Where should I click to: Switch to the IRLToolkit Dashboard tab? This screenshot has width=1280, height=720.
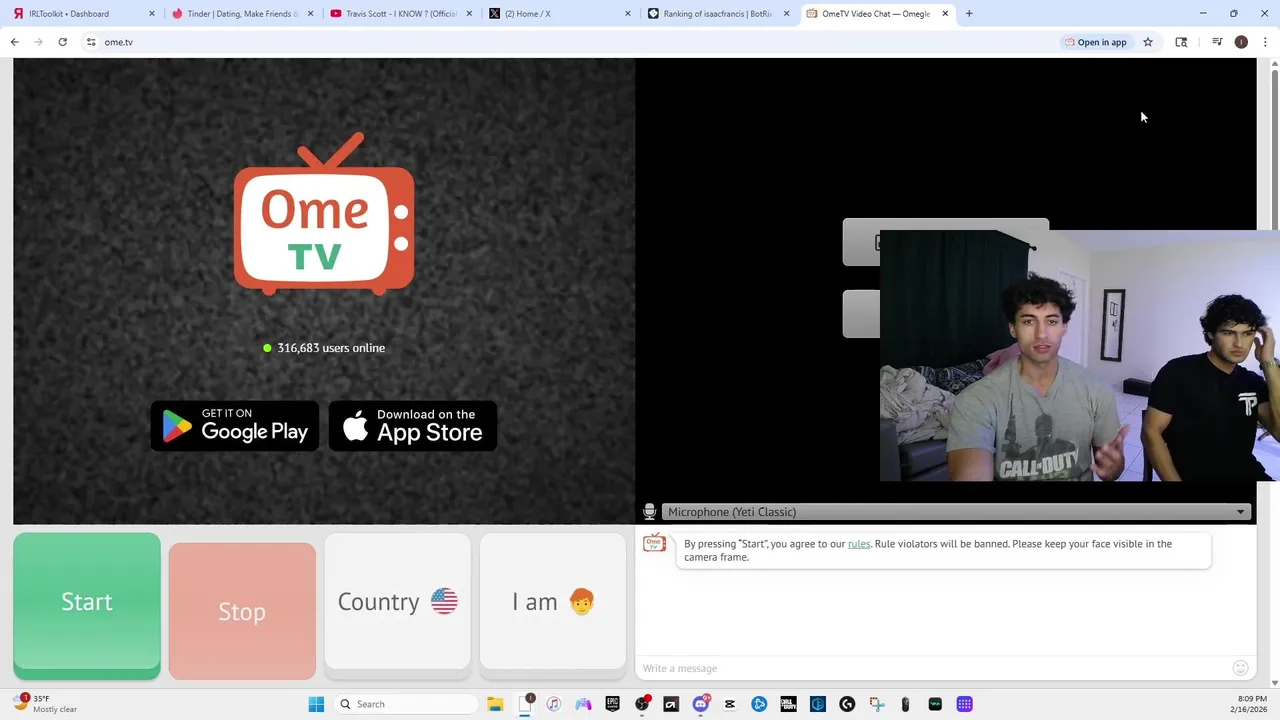[85, 14]
